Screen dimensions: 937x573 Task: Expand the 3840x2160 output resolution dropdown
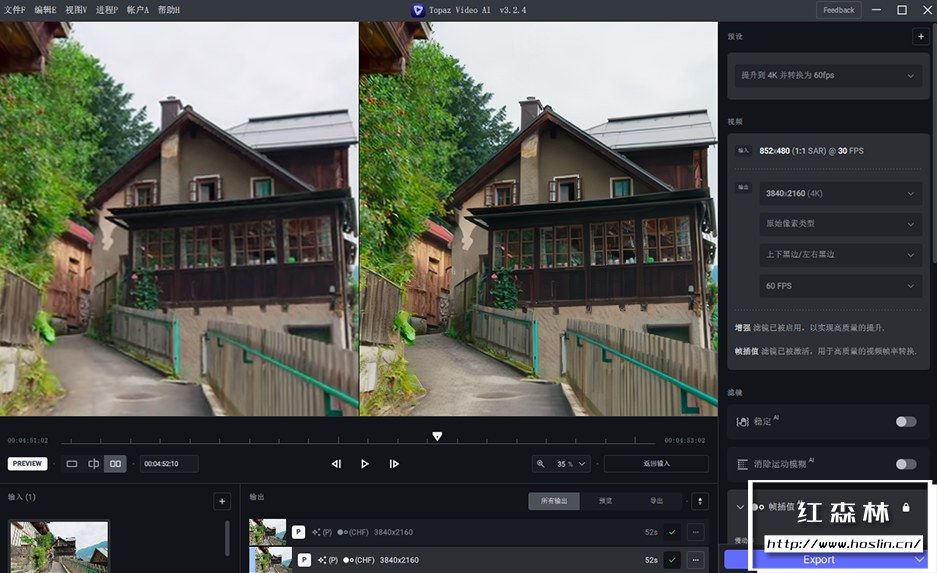[x=838, y=193]
